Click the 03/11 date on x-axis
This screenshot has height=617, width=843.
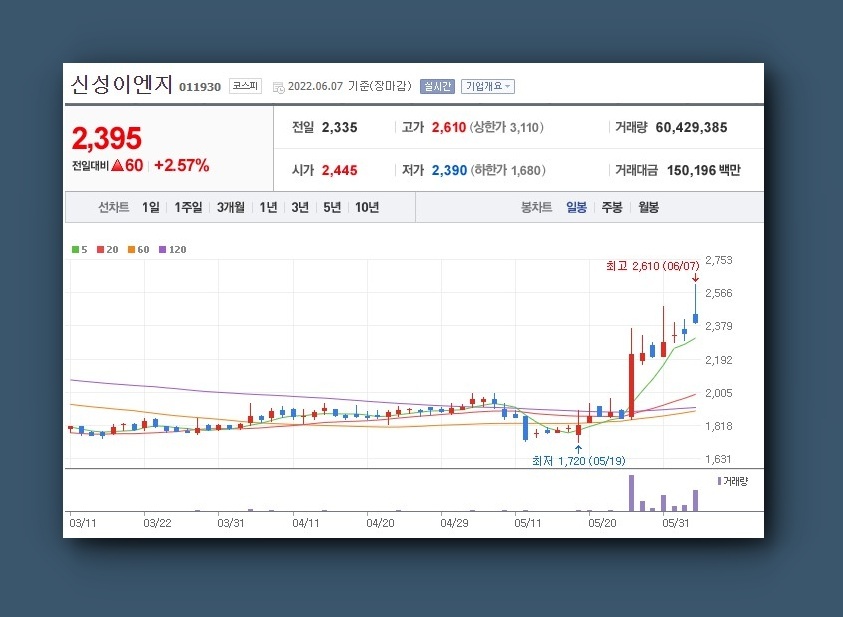point(83,523)
